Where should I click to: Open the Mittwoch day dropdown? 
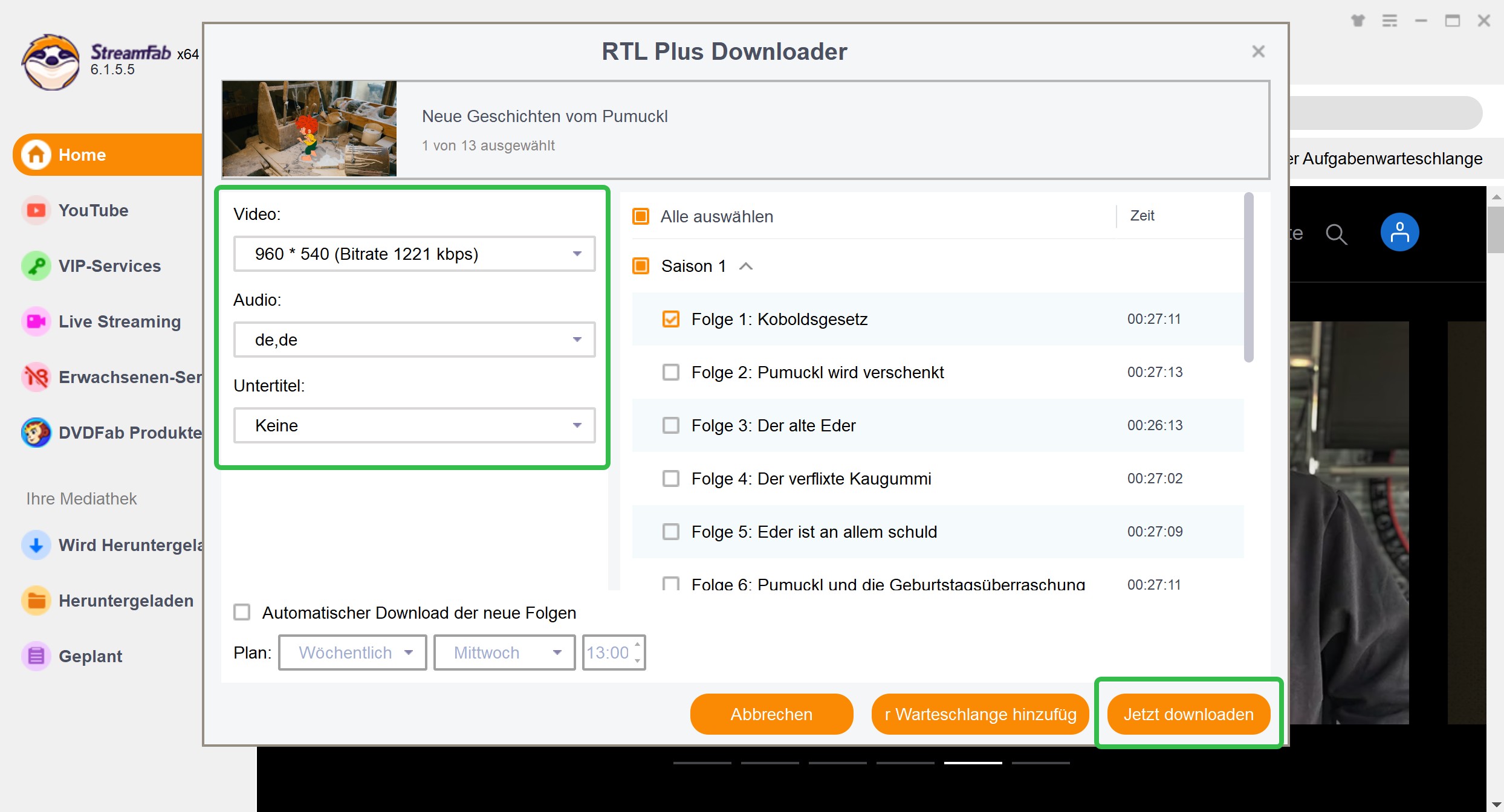point(504,652)
